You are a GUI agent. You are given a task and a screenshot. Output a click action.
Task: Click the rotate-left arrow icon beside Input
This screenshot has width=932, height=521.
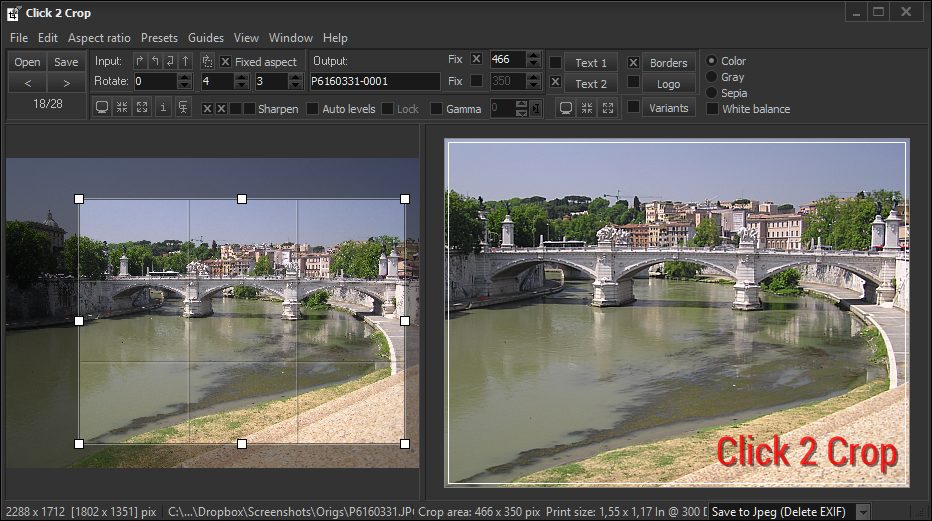tap(155, 61)
